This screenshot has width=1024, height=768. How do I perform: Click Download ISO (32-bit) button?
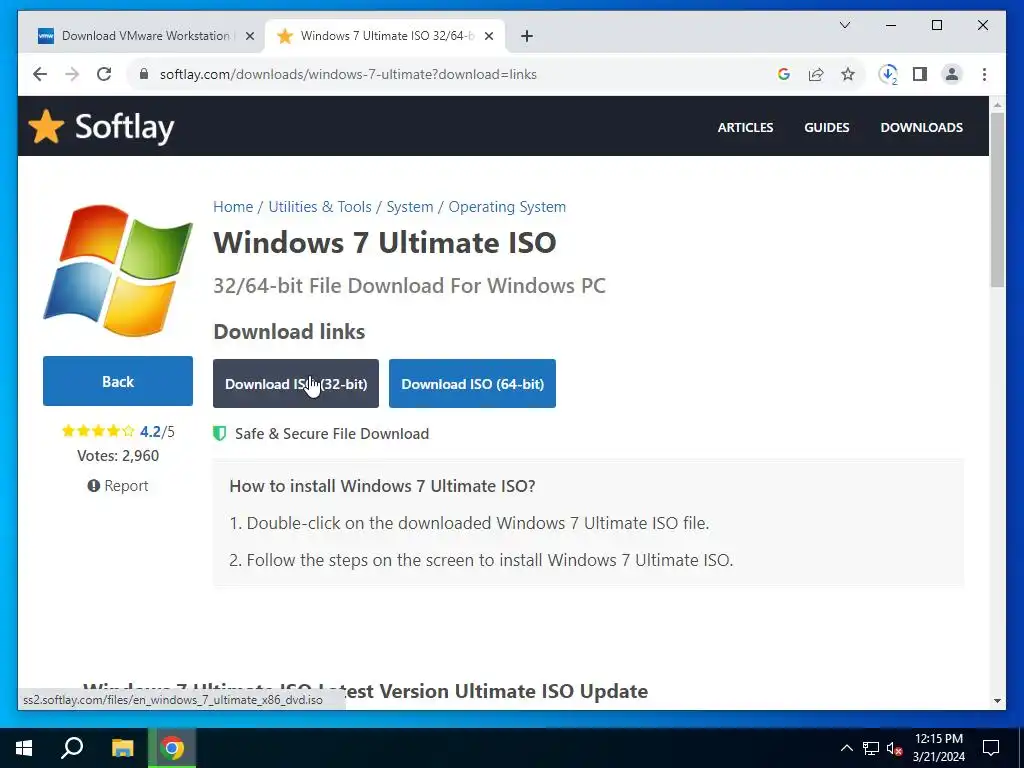(296, 383)
